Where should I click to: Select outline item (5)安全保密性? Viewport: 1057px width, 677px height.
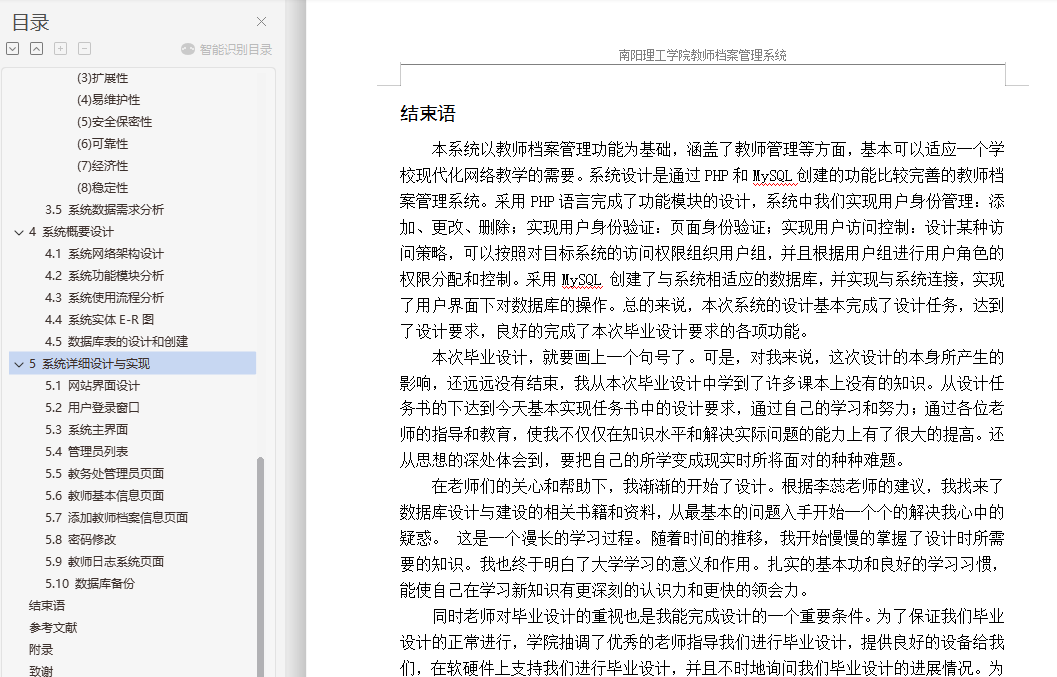pyautogui.click(x=115, y=122)
